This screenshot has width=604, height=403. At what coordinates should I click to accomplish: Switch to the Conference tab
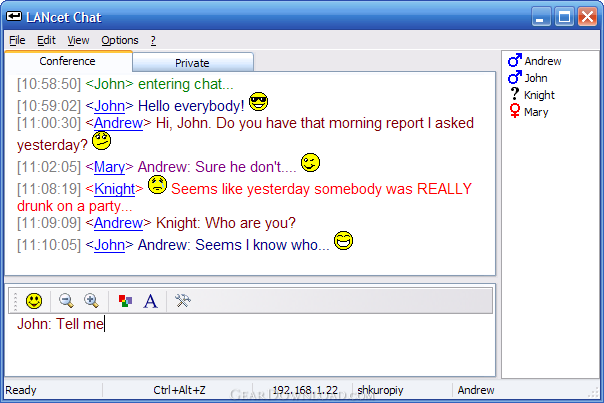pyautogui.click(x=68, y=61)
